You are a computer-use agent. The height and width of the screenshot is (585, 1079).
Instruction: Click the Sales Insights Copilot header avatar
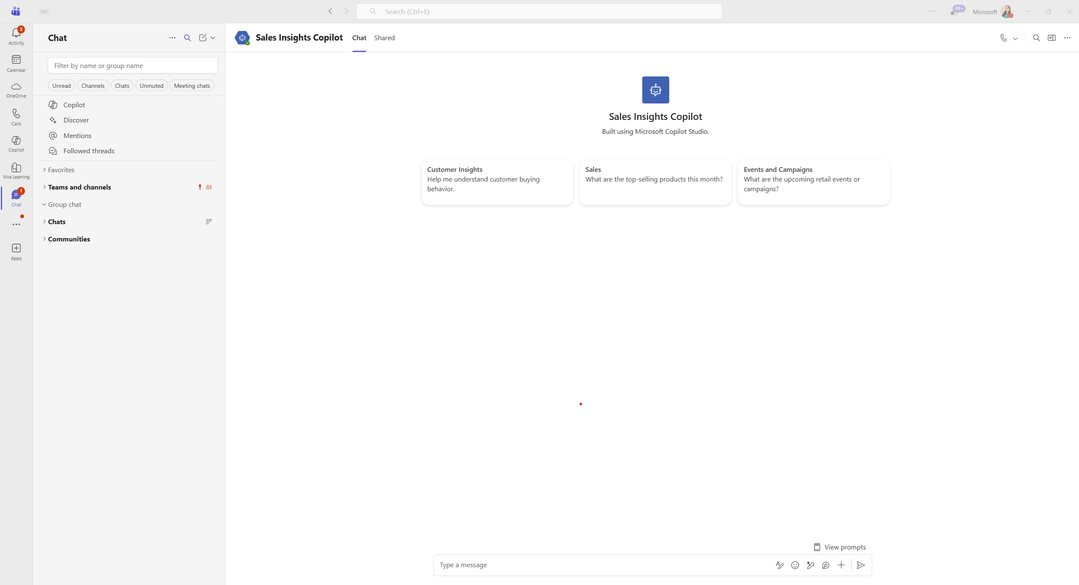tap(242, 38)
